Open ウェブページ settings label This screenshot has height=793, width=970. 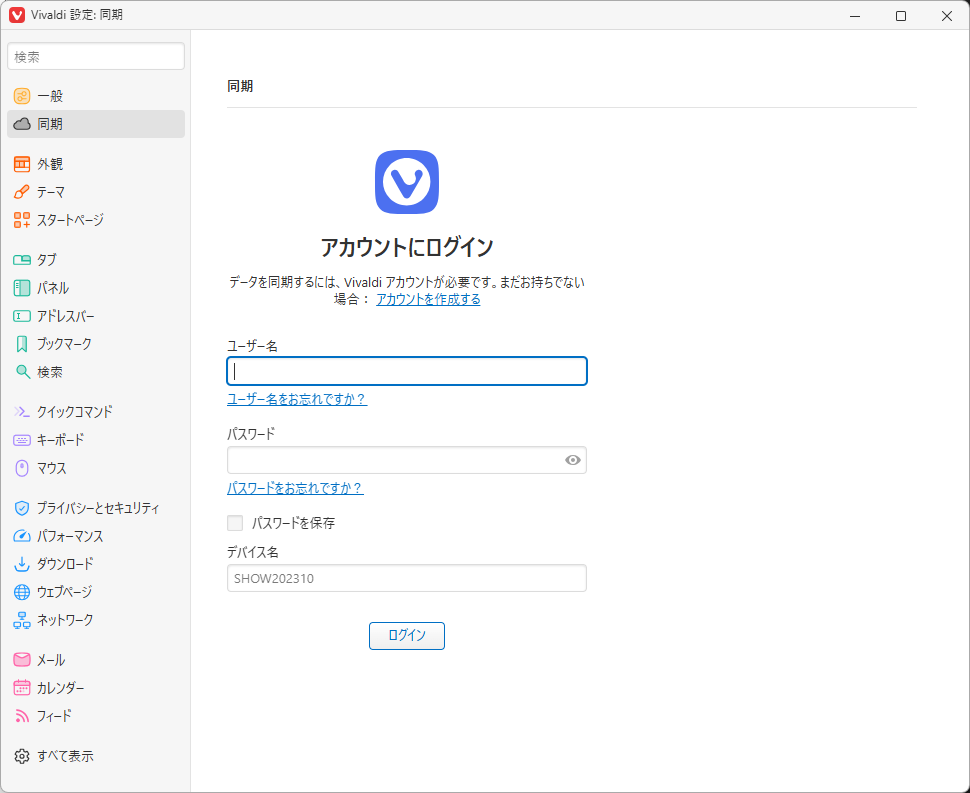(x=64, y=592)
